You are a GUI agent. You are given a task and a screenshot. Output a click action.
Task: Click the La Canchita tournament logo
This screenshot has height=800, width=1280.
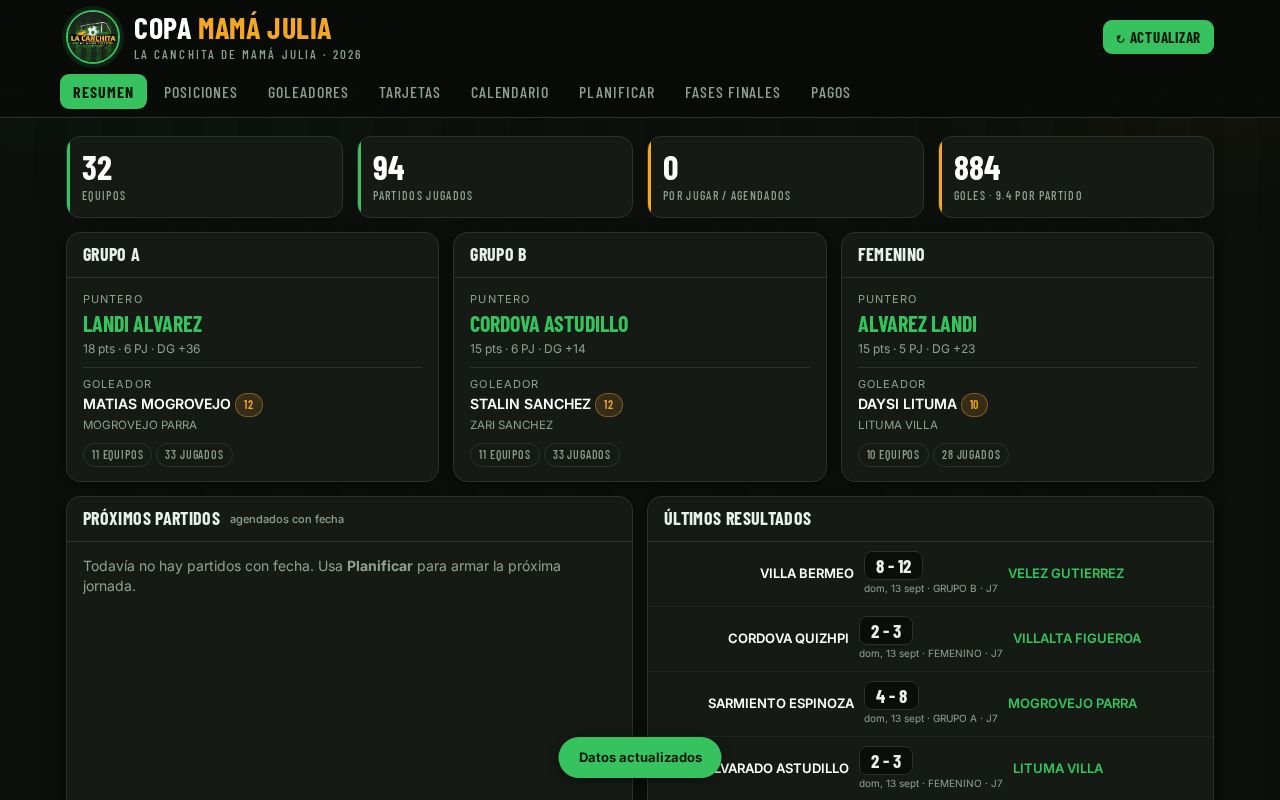pyautogui.click(x=93, y=37)
